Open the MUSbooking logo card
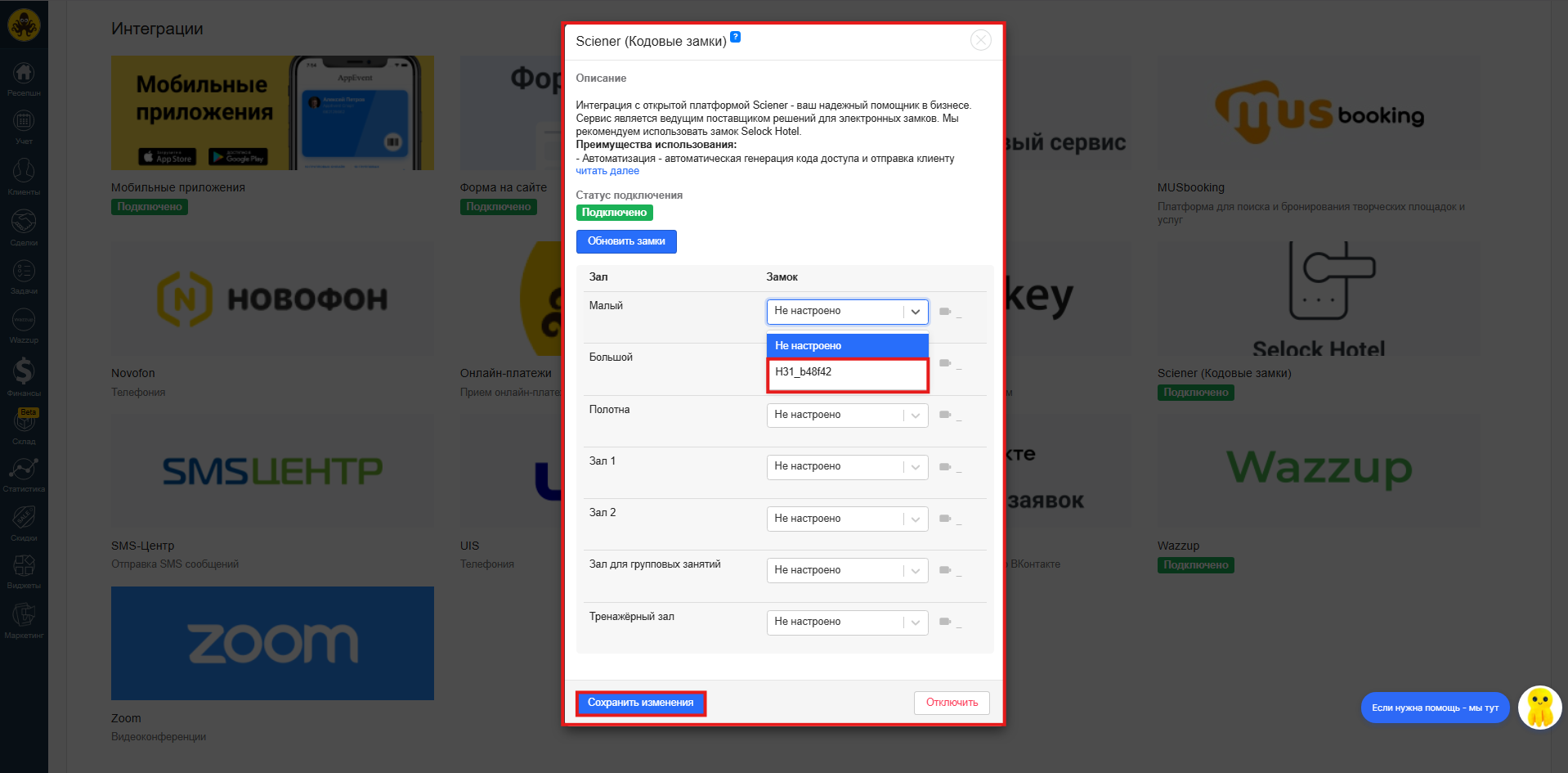1568x773 pixels. click(1319, 113)
